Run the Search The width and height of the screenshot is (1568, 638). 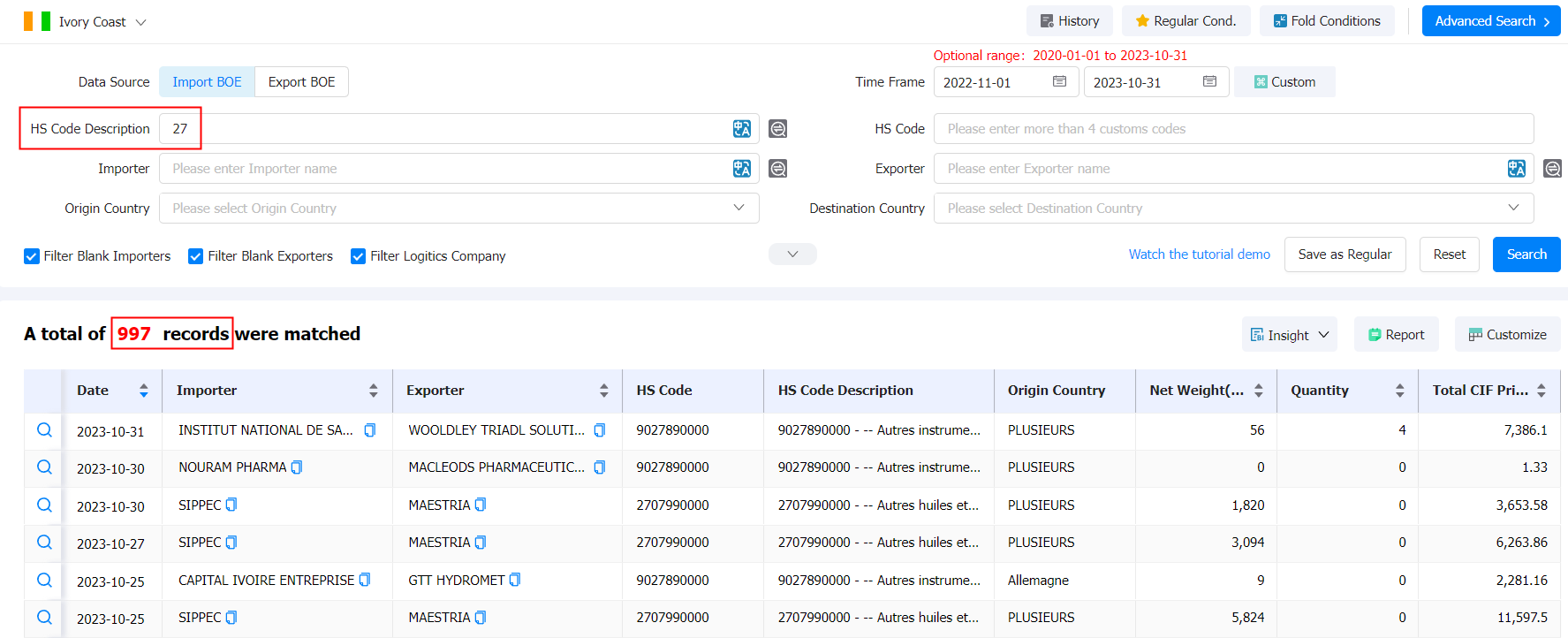[1526, 254]
